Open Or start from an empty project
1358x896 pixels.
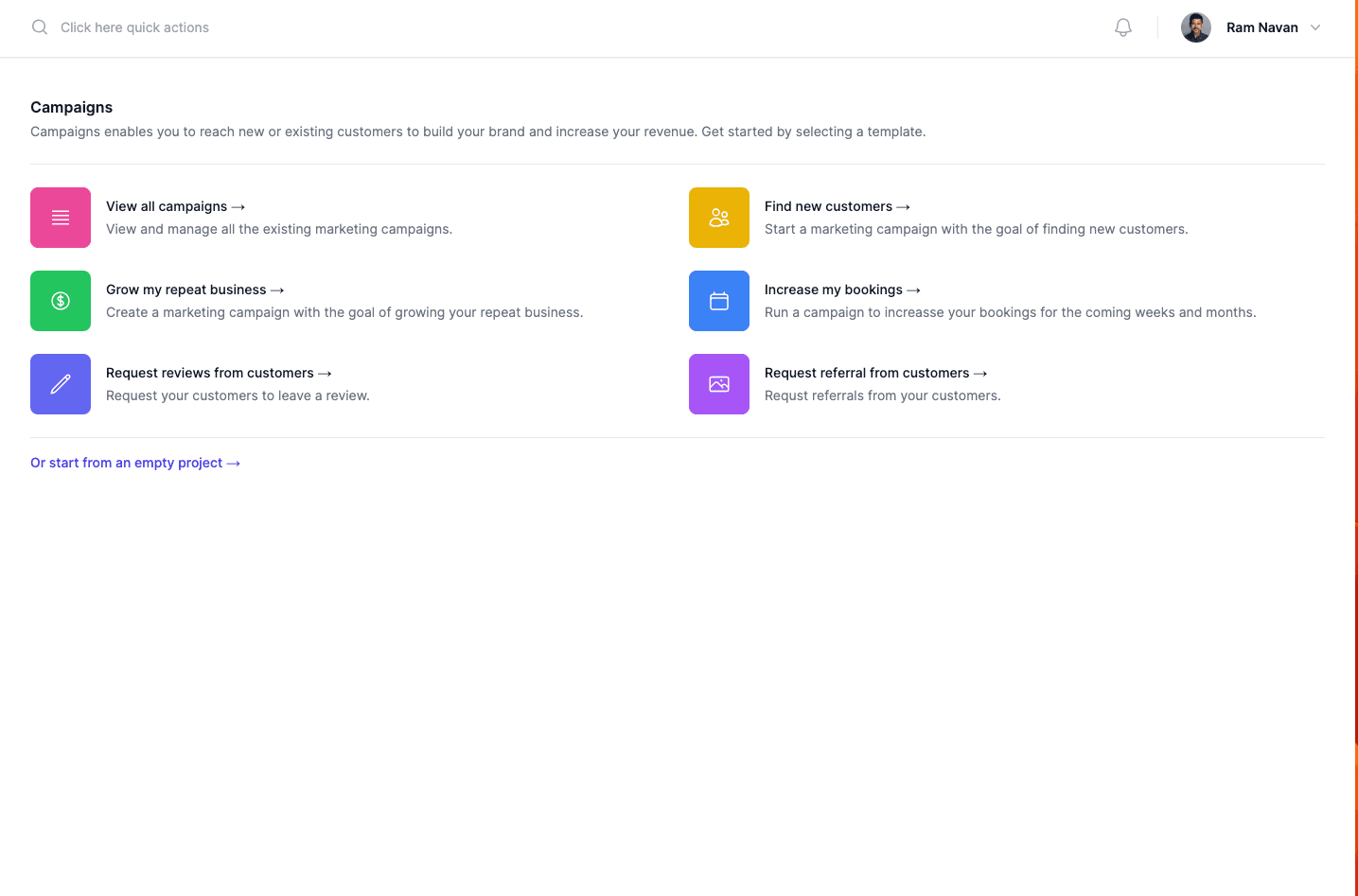[134, 463]
